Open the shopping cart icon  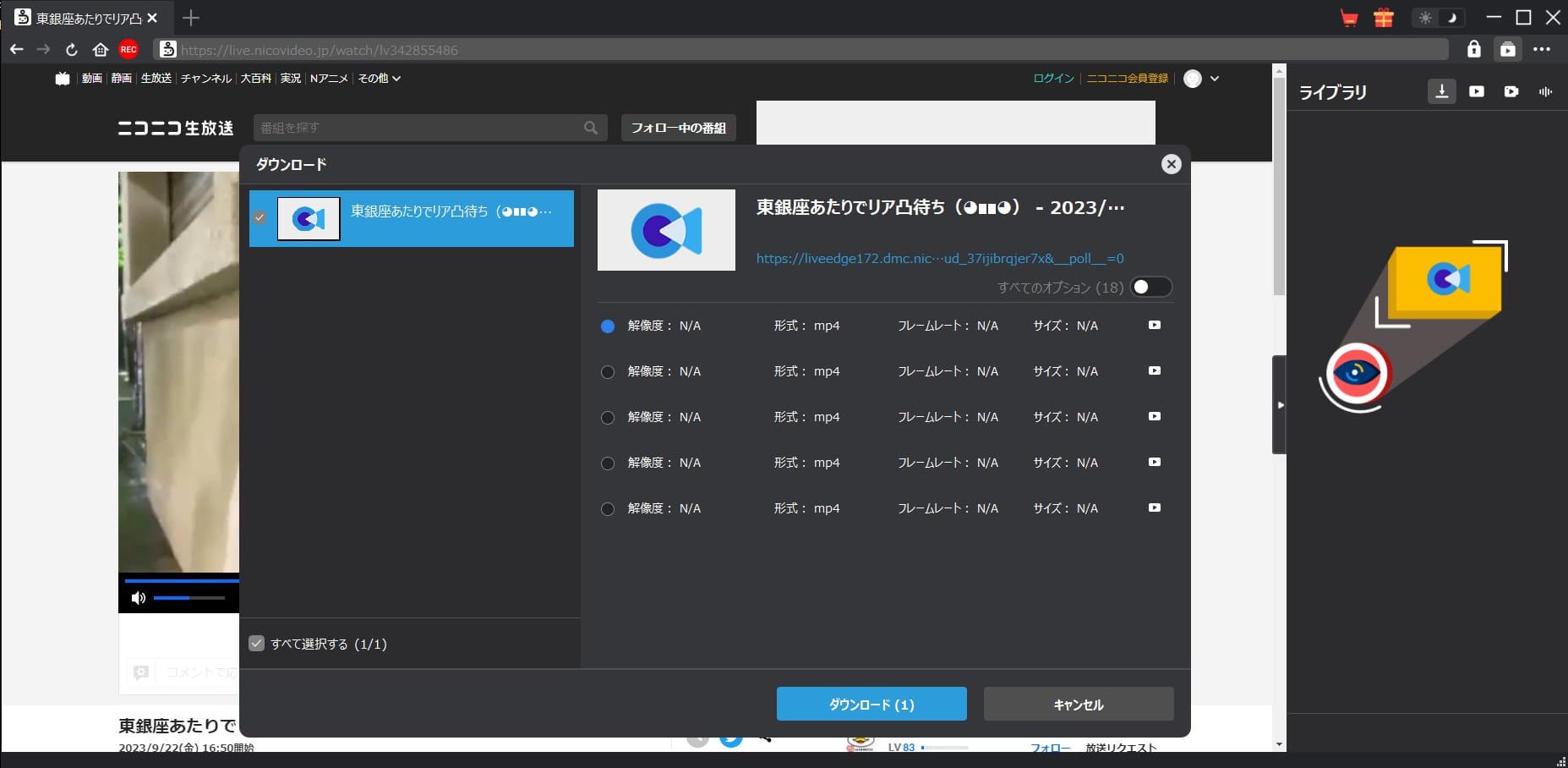tap(1349, 18)
